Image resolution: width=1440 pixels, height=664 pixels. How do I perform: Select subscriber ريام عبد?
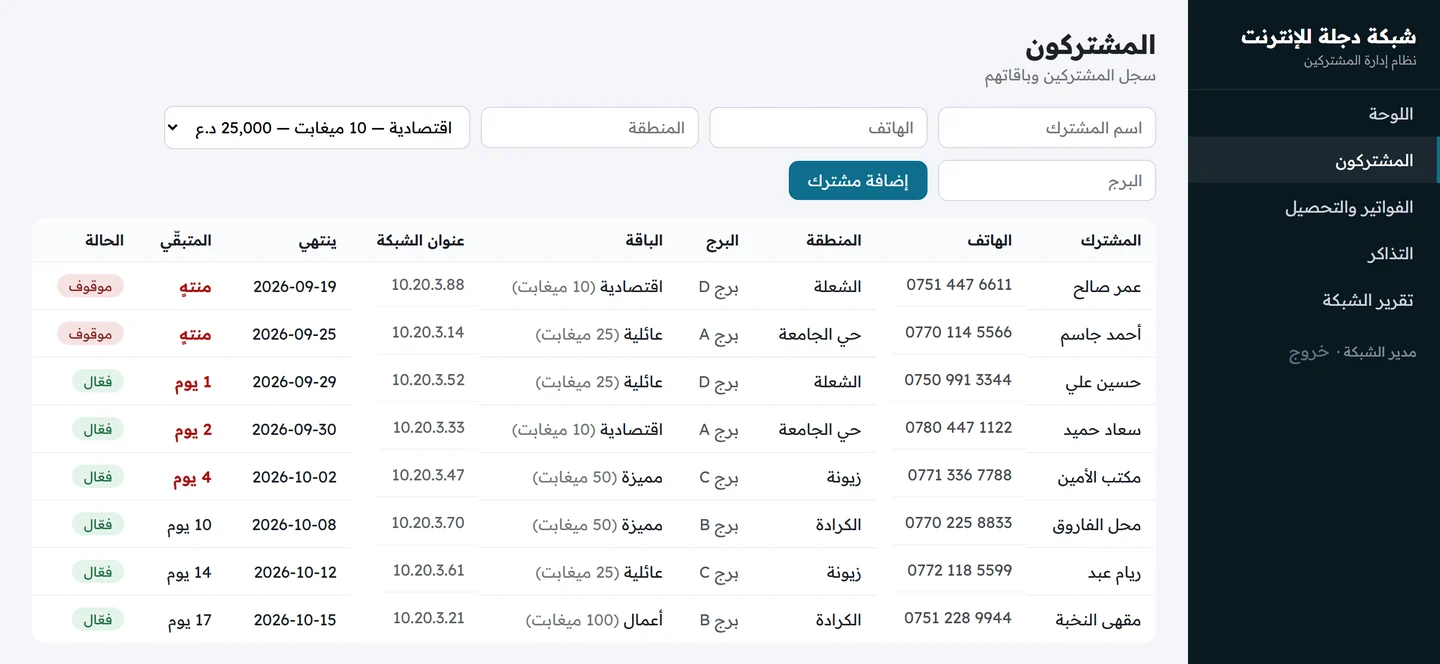(1115, 573)
